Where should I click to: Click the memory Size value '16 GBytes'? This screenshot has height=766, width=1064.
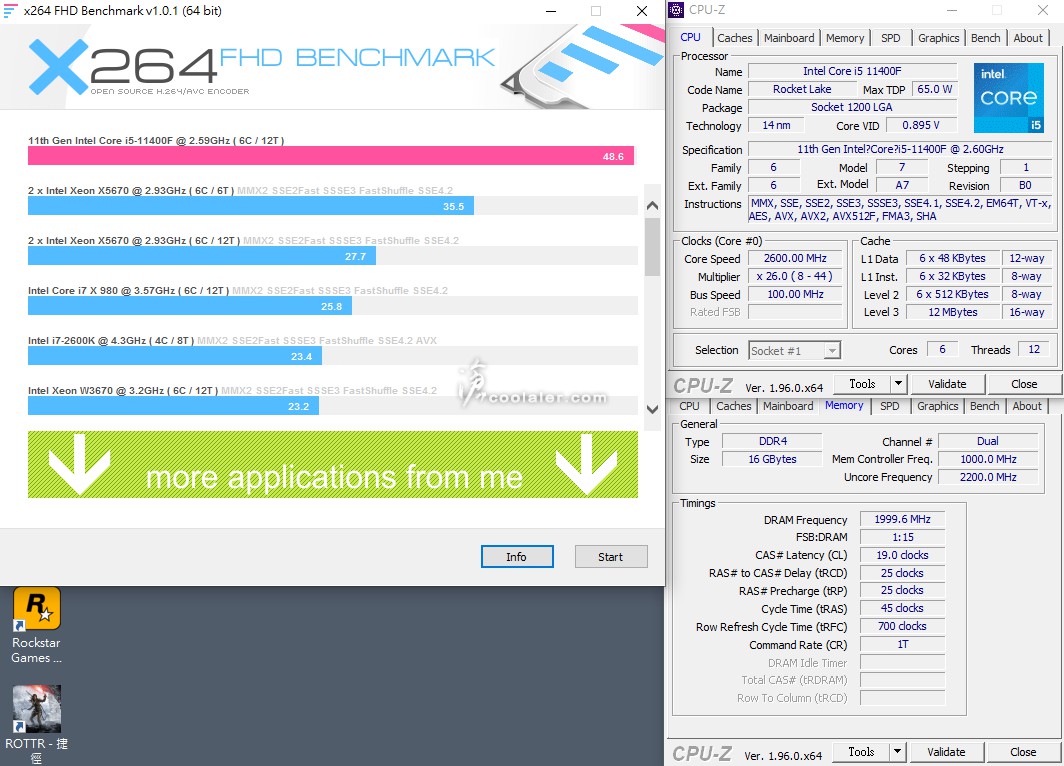coord(773,459)
